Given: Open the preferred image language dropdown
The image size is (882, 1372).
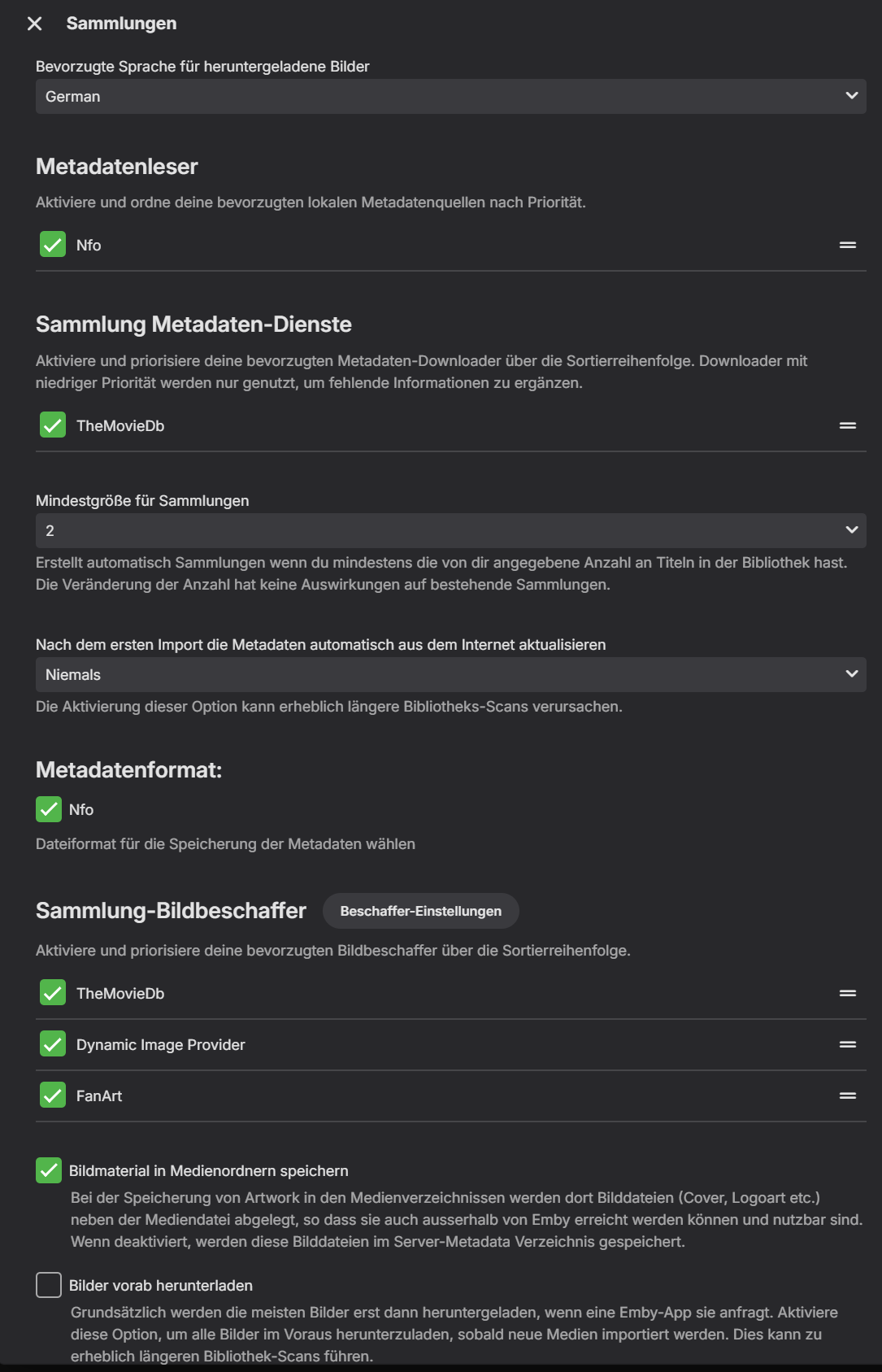Looking at the screenshot, I should tap(450, 96).
